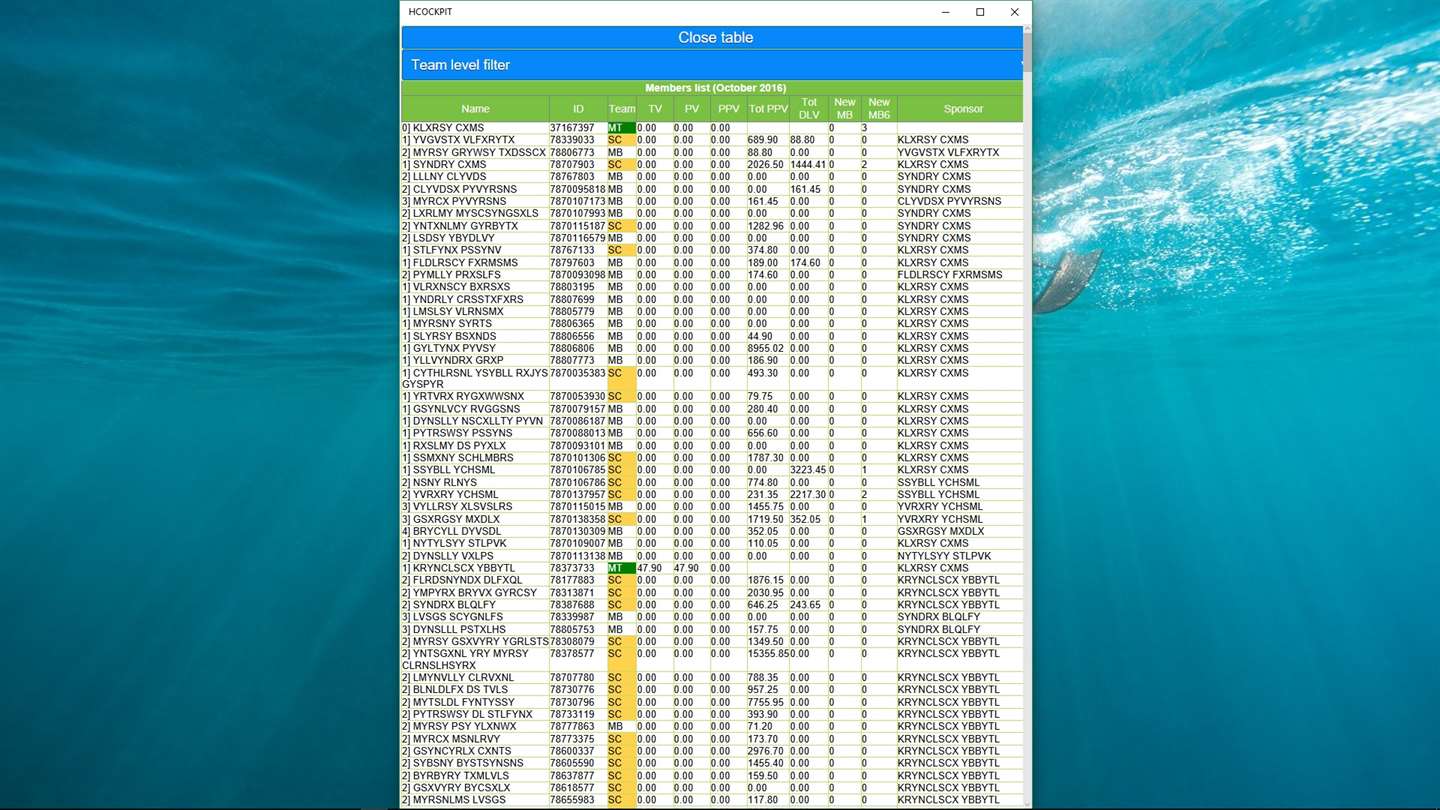Select the name 2] FLRDSNYNDX DLFXQL
This screenshot has height=810, width=1440.
click(x=462, y=580)
